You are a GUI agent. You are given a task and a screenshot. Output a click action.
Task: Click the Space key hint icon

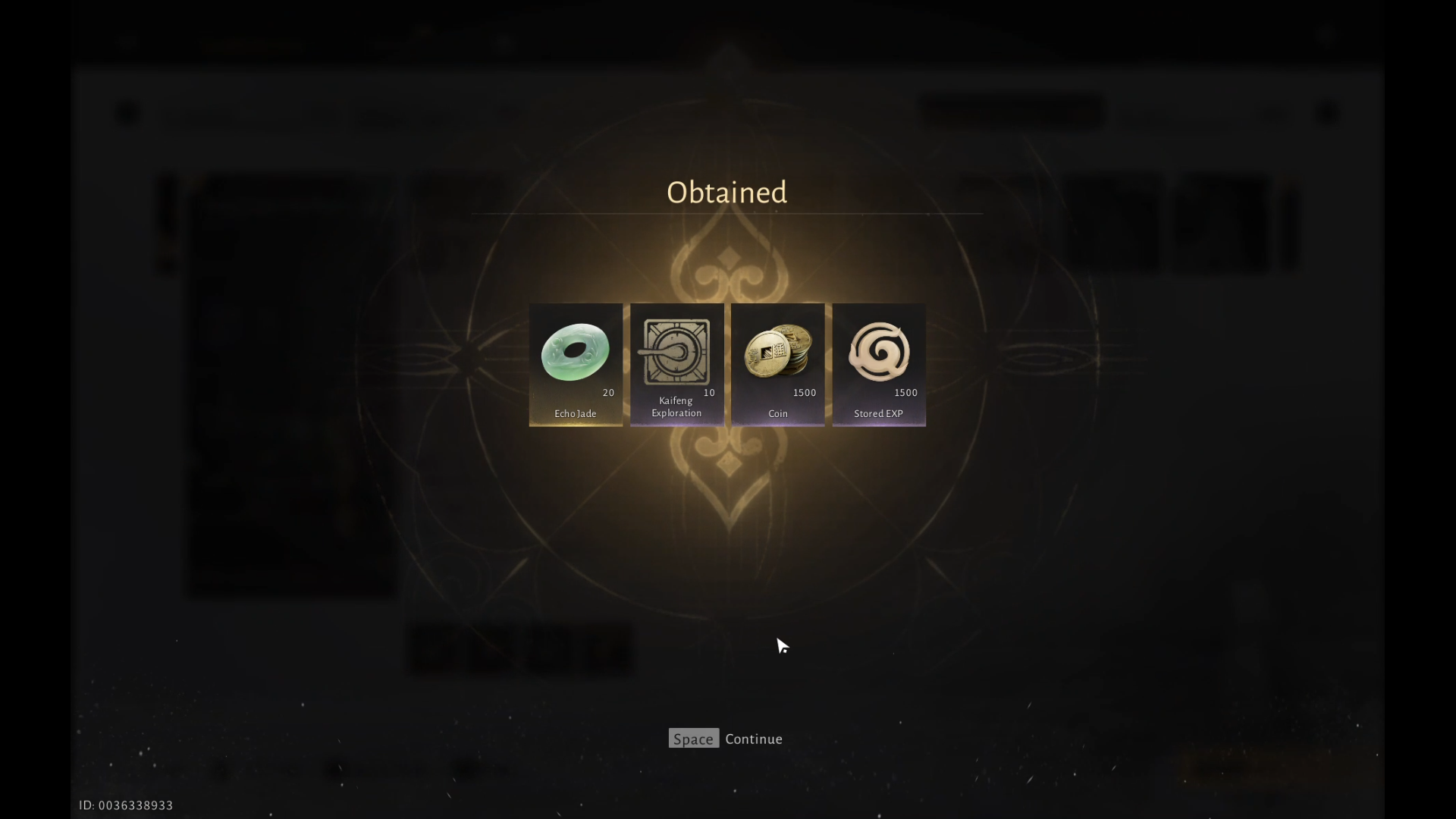(x=693, y=739)
